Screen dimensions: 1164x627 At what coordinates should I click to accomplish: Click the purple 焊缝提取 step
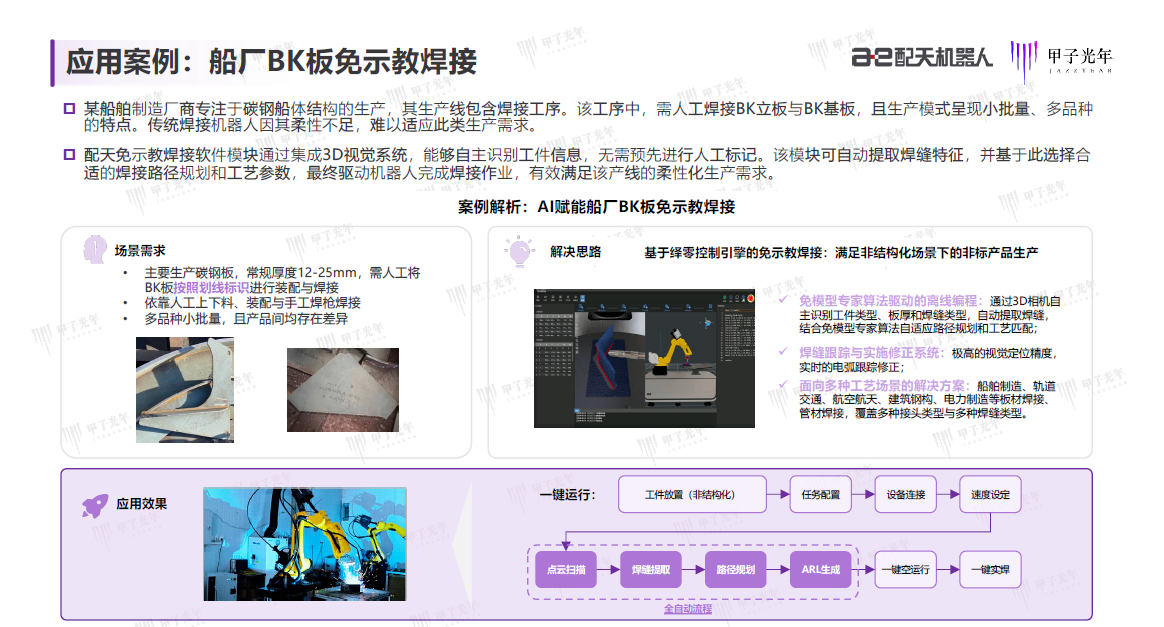tap(650, 570)
